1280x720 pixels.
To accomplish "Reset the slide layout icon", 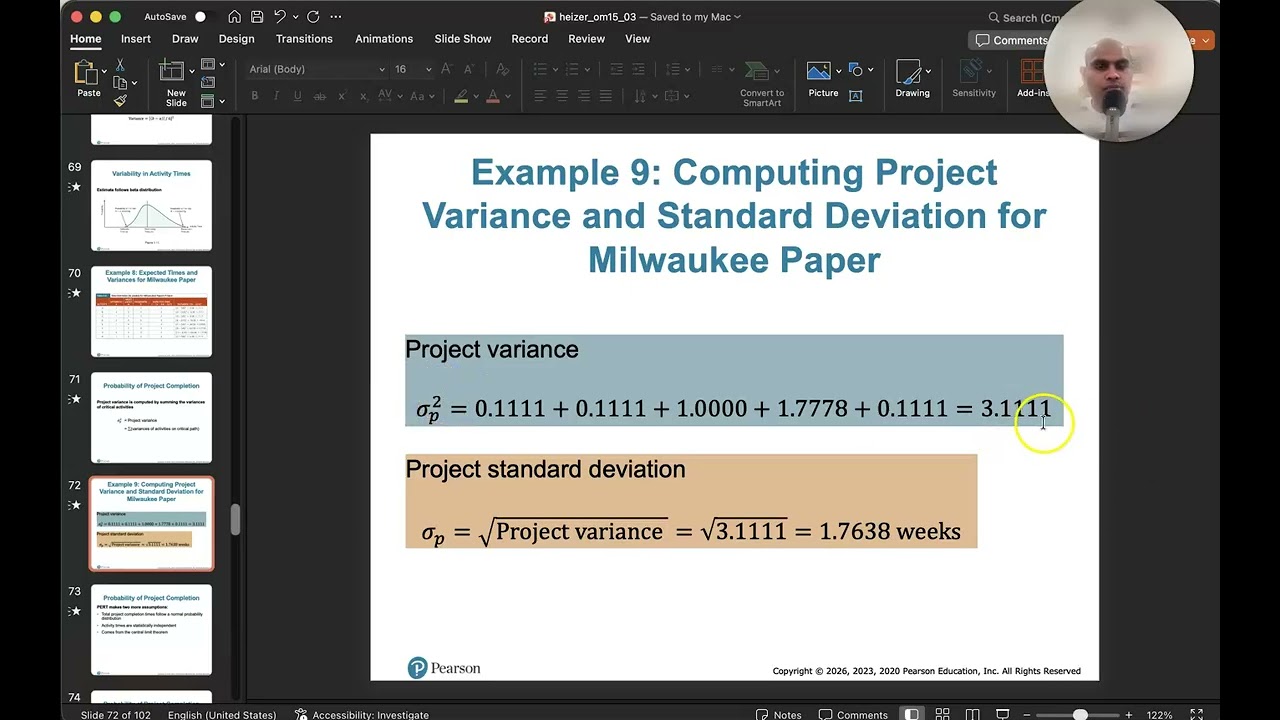I will point(208,83).
